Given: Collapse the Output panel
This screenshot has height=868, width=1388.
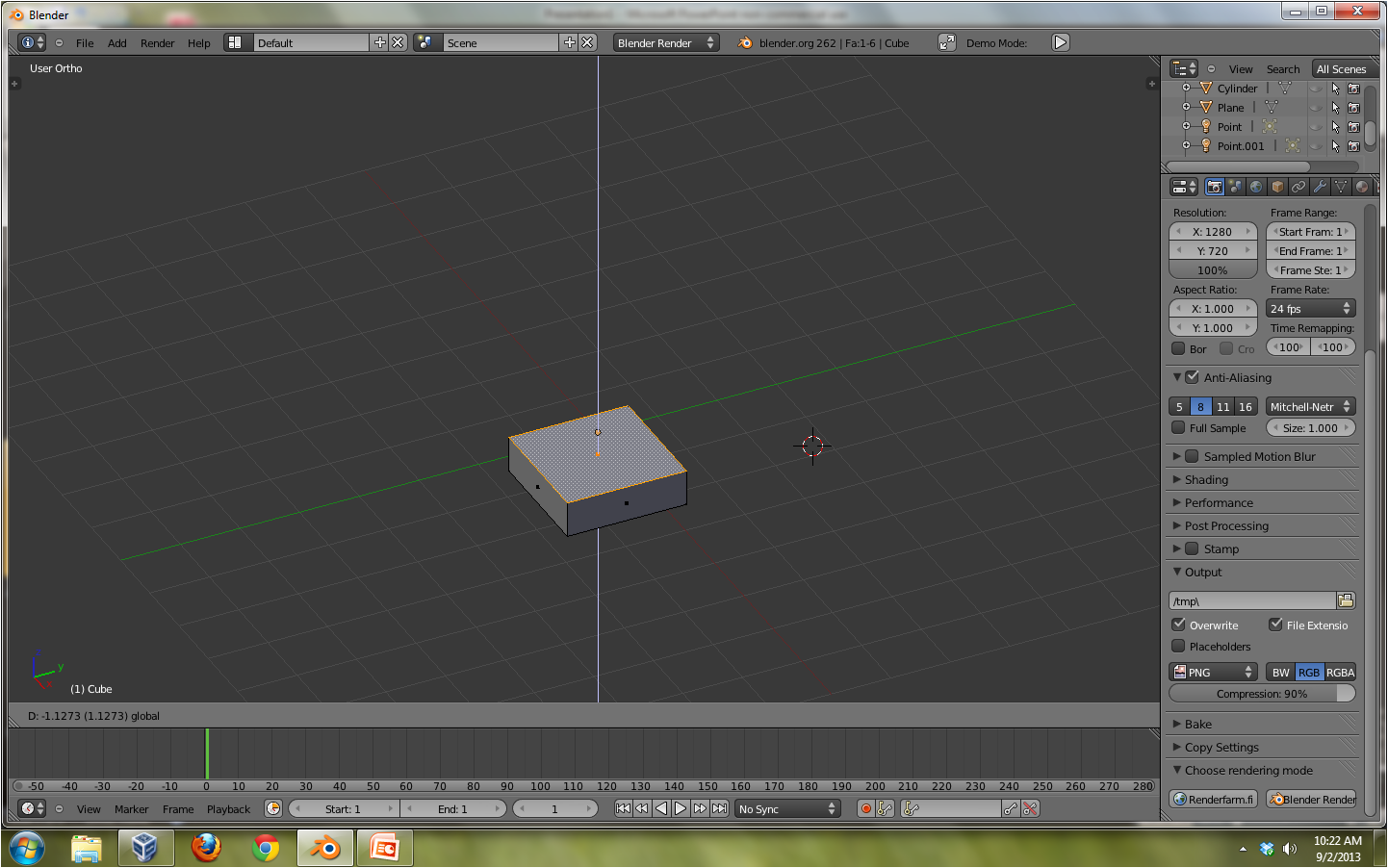Looking at the screenshot, I should [x=1265, y=572].
